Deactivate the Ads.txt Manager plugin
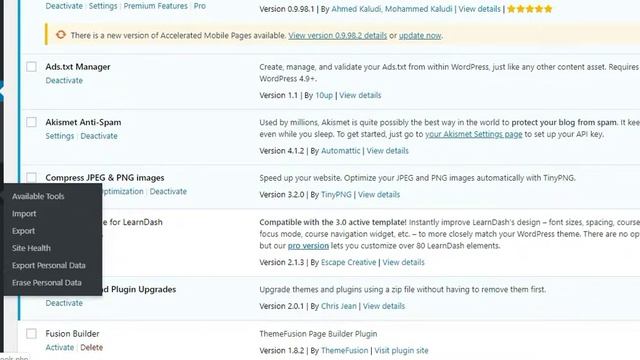This screenshot has width=640, height=360. point(64,80)
